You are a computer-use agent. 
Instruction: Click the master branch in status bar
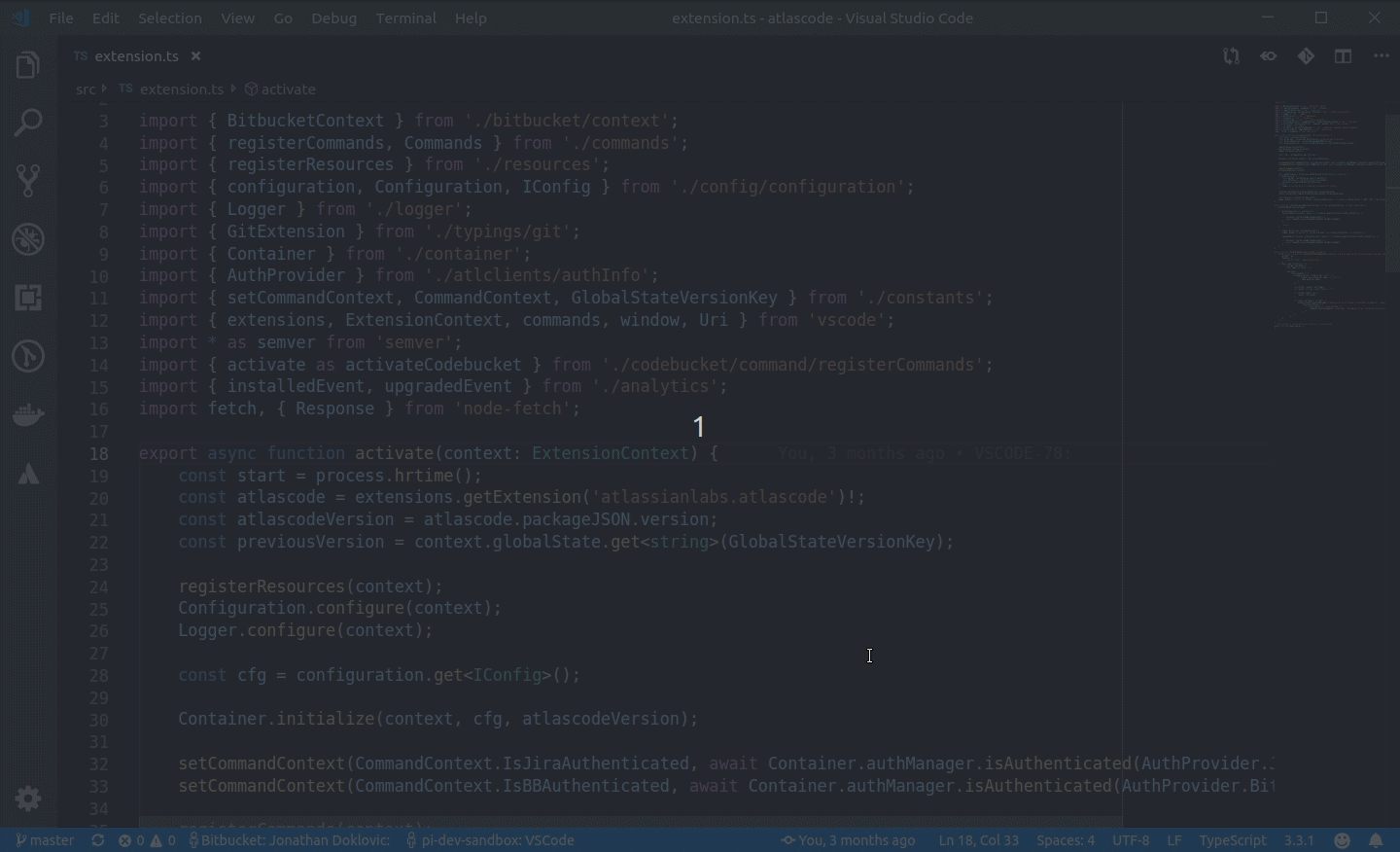coord(45,840)
